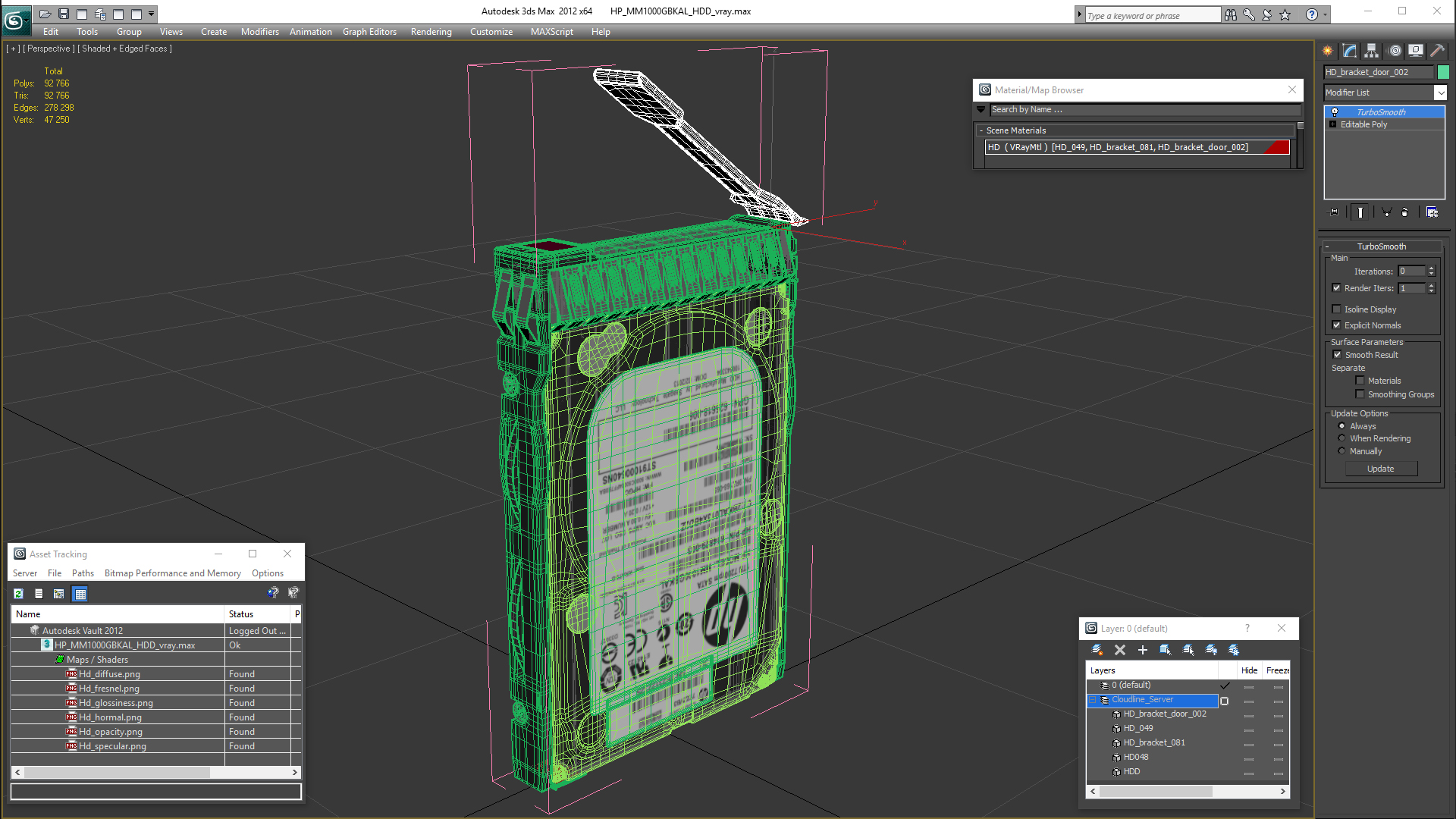The width and height of the screenshot is (1456, 819).
Task: Open the Modifier List dropdown
Action: [x=1440, y=93]
